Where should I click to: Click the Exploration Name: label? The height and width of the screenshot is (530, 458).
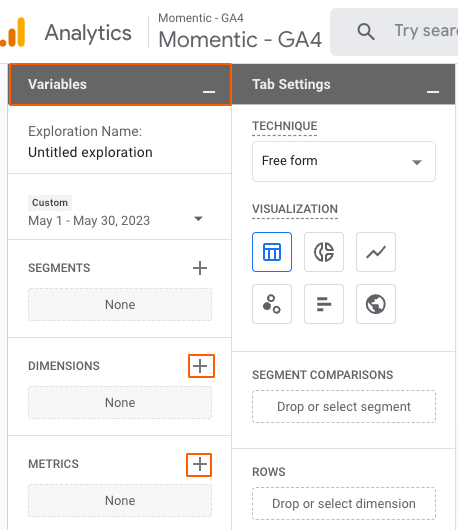[x=85, y=131]
